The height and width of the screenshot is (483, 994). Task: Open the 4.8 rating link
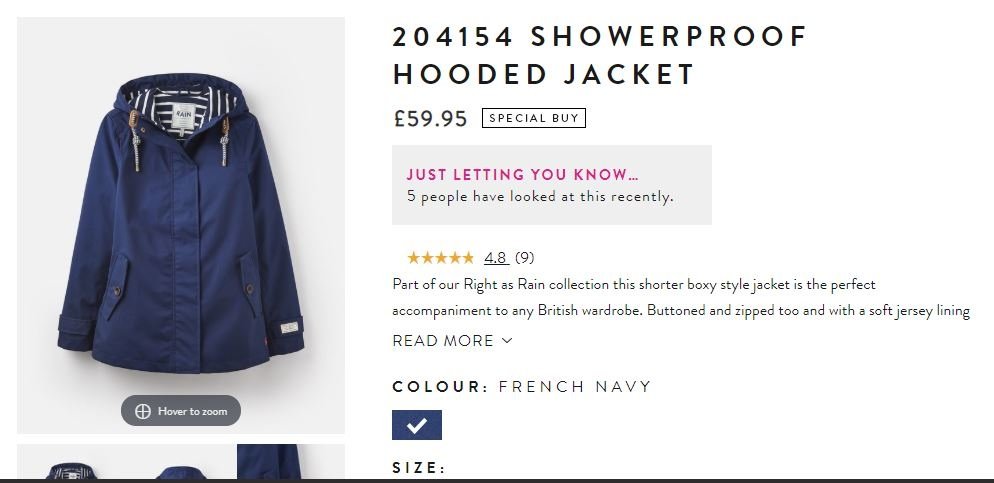pyautogui.click(x=496, y=258)
